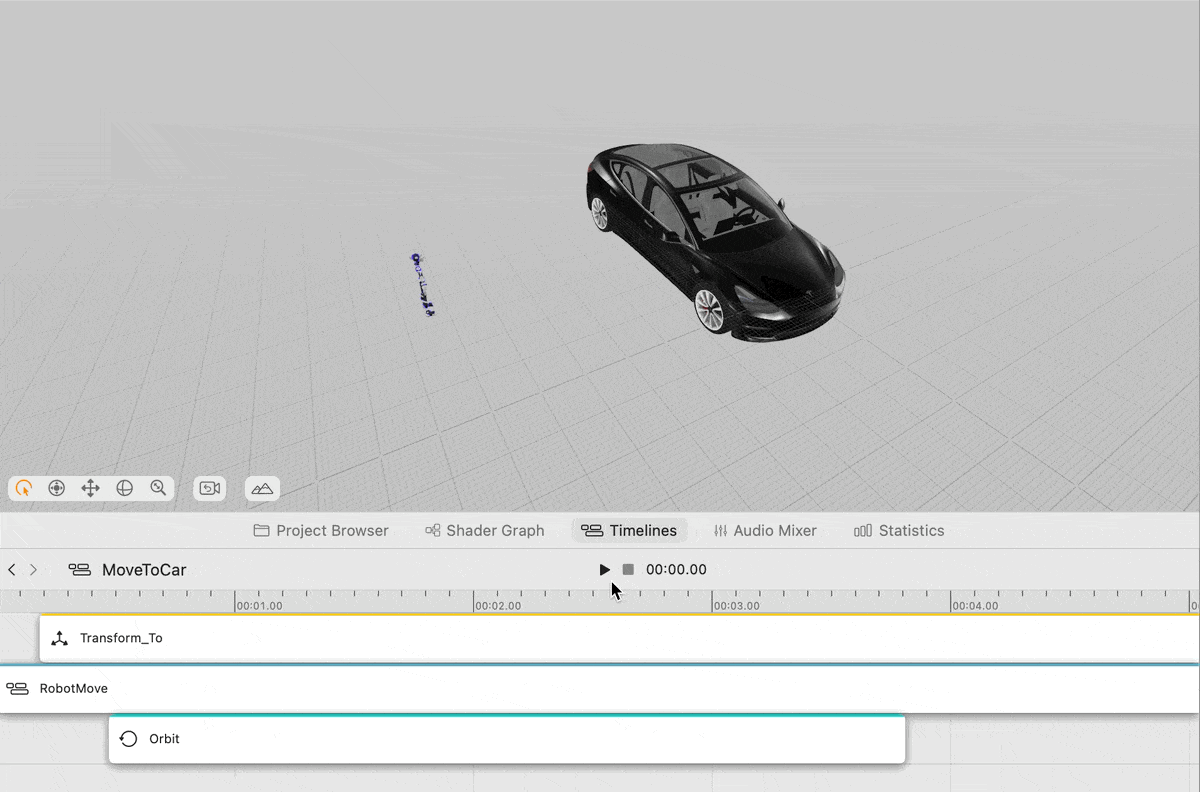Open the Audio Mixer tab
The height and width of the screenshot is (792, 1200).
764,531
